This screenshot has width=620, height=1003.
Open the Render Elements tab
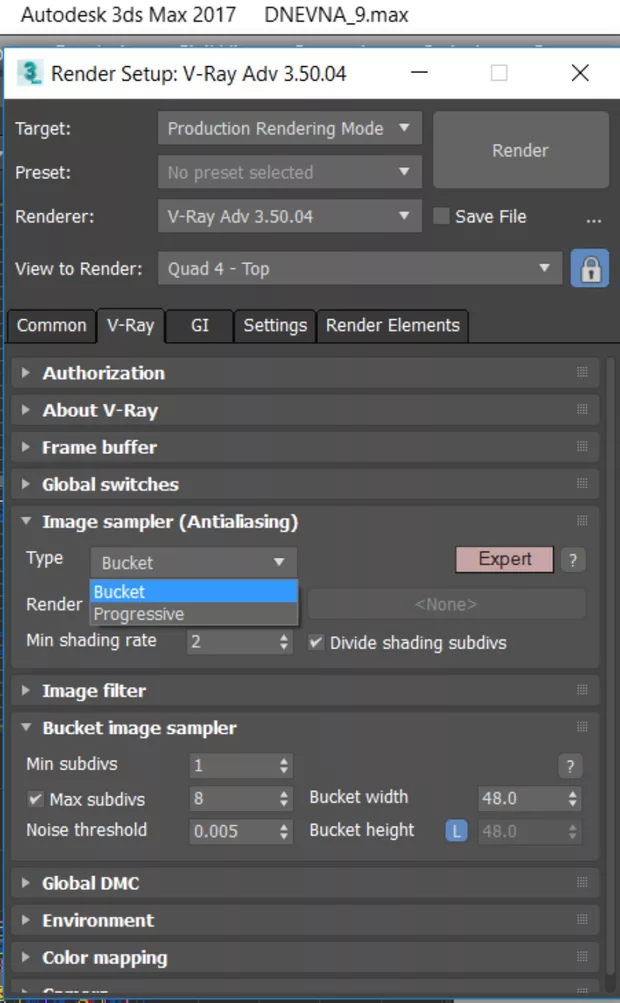point(392,326)
